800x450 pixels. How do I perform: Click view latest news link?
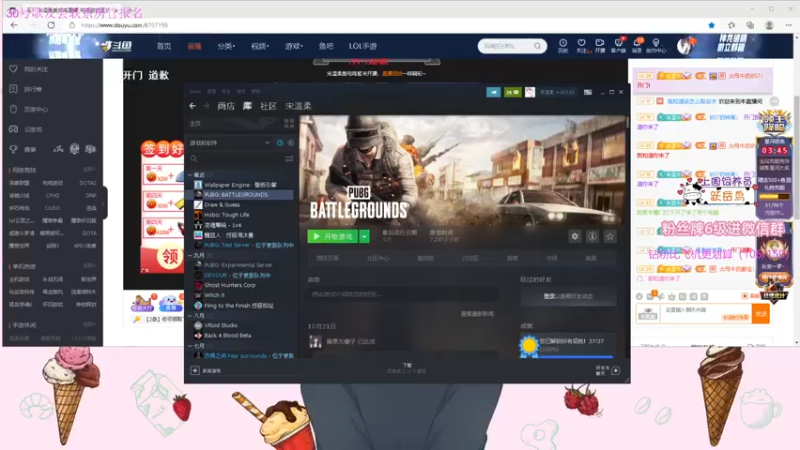pyautogui.click(x=477, y=314)
